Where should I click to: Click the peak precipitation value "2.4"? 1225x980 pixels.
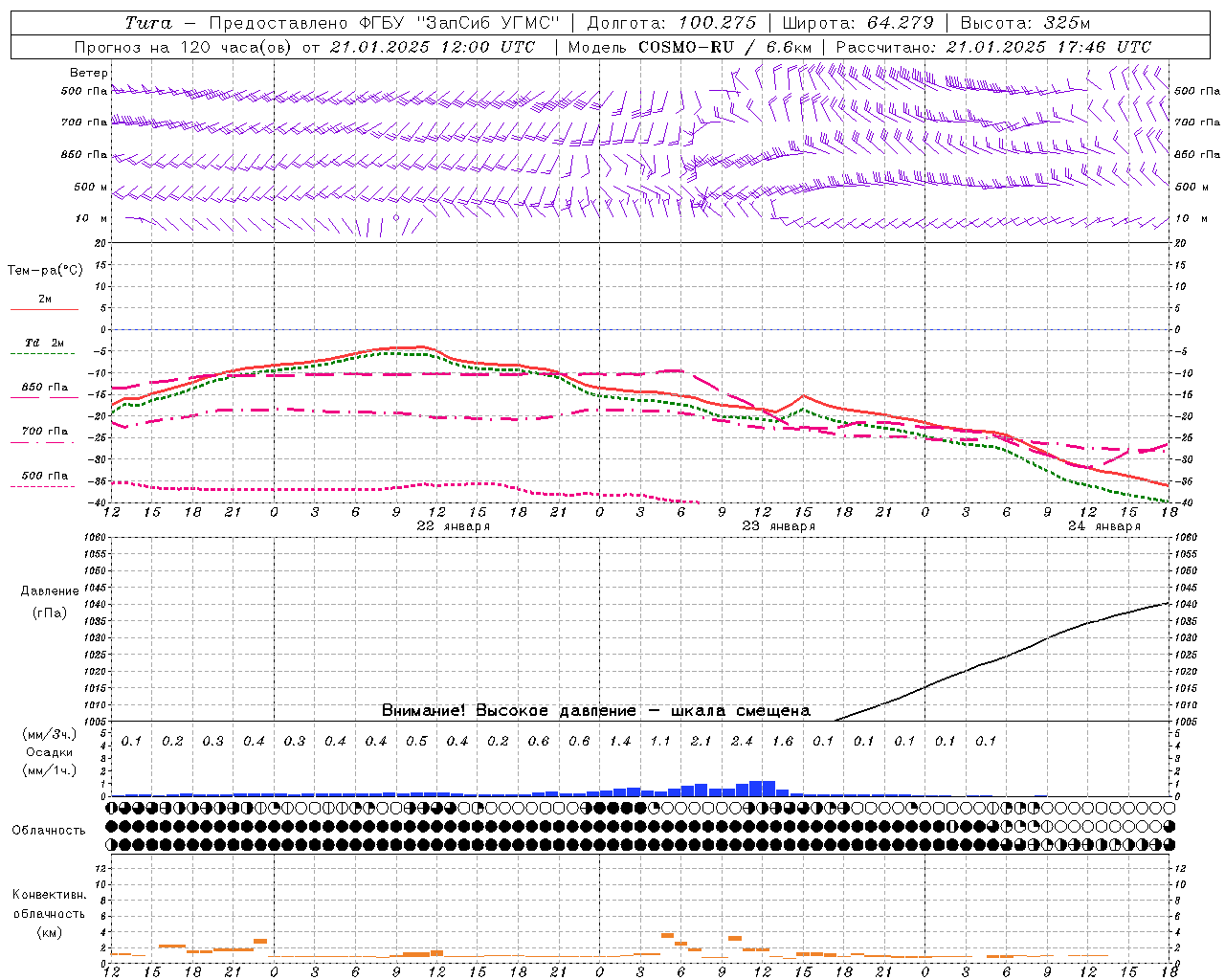pyautogui.click(x=742, y=742)
